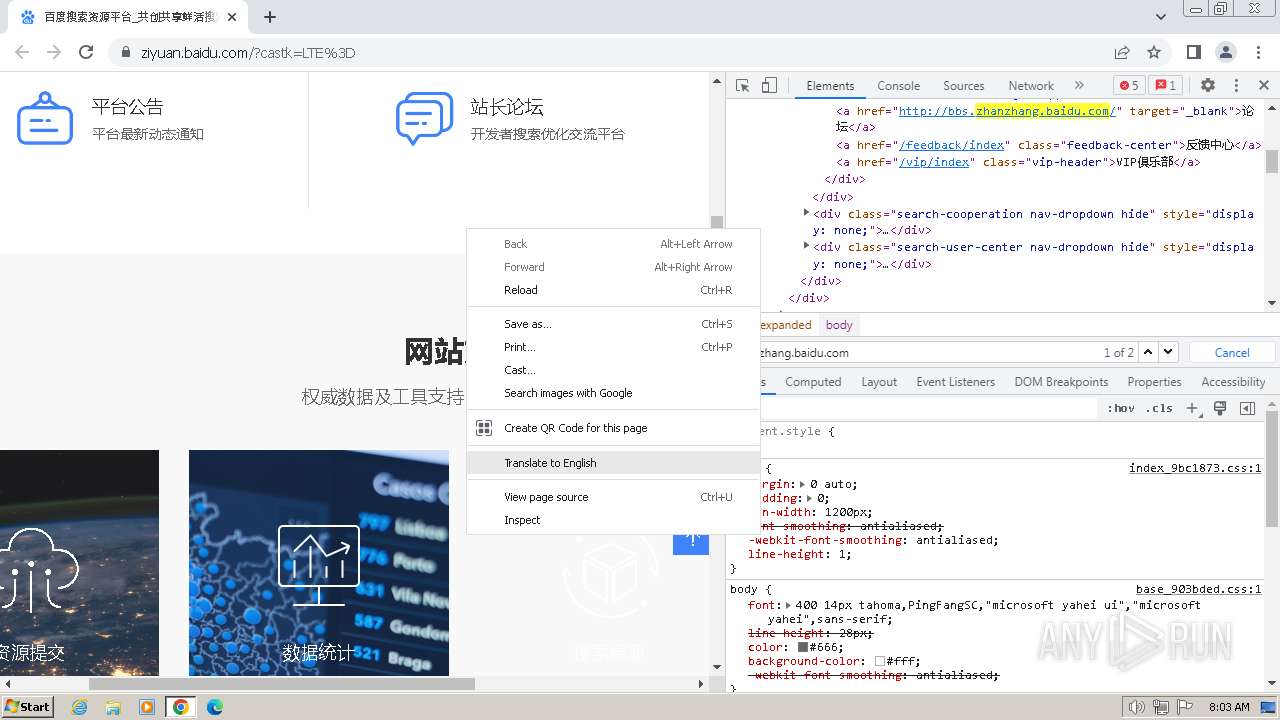1280x720 pixels.
Task: Open the Chrome profile avatar menu
Action: (x=1226, y=52)
